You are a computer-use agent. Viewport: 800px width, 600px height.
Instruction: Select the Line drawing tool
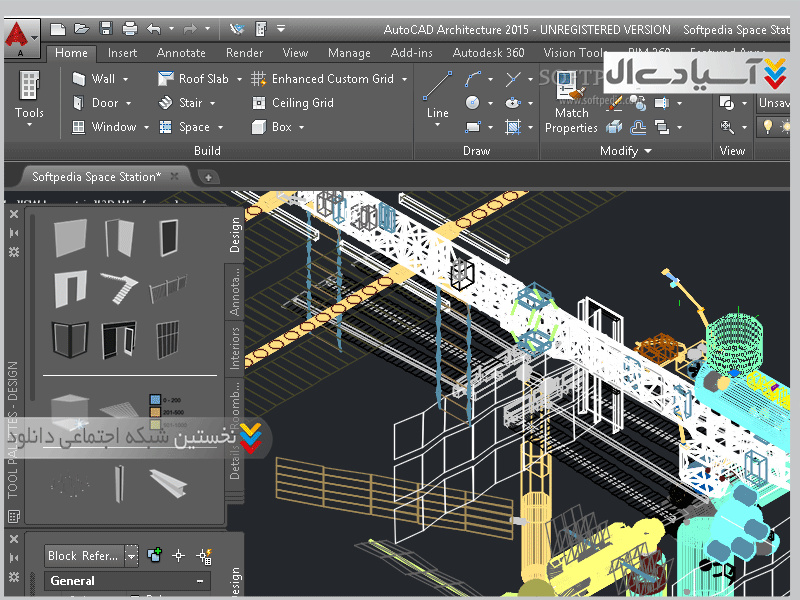(x=438, y=94)
